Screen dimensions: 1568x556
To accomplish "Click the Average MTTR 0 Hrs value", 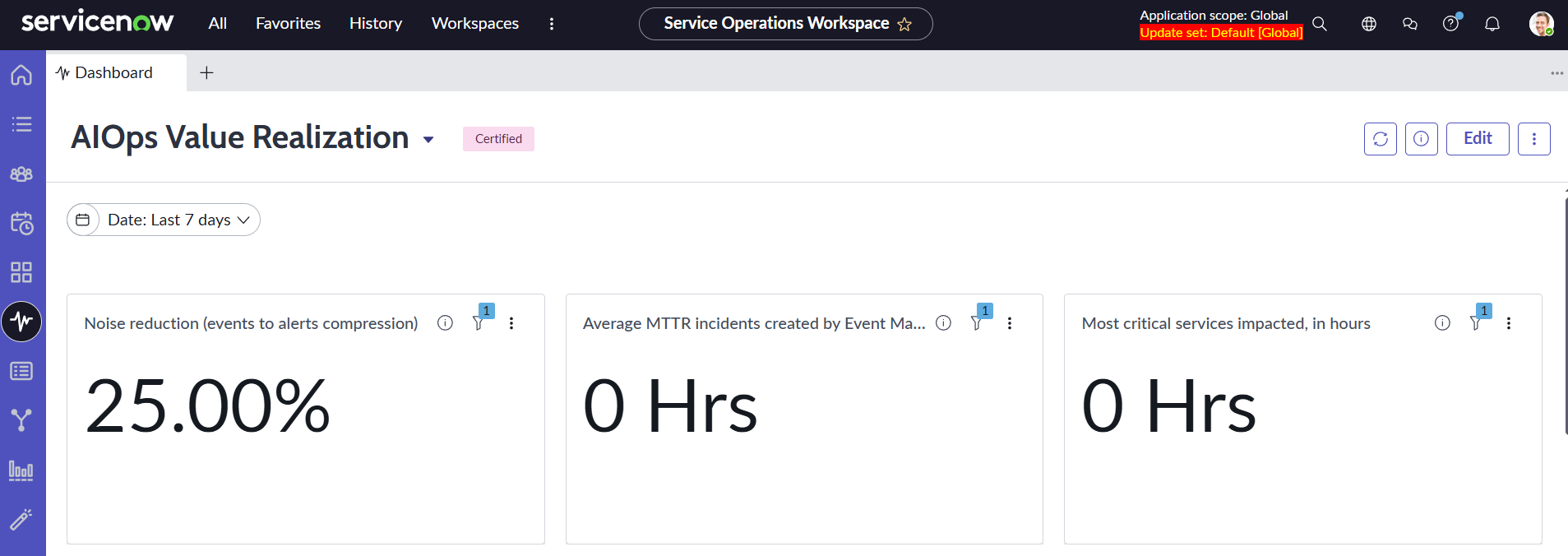I will tap(670, 405).
